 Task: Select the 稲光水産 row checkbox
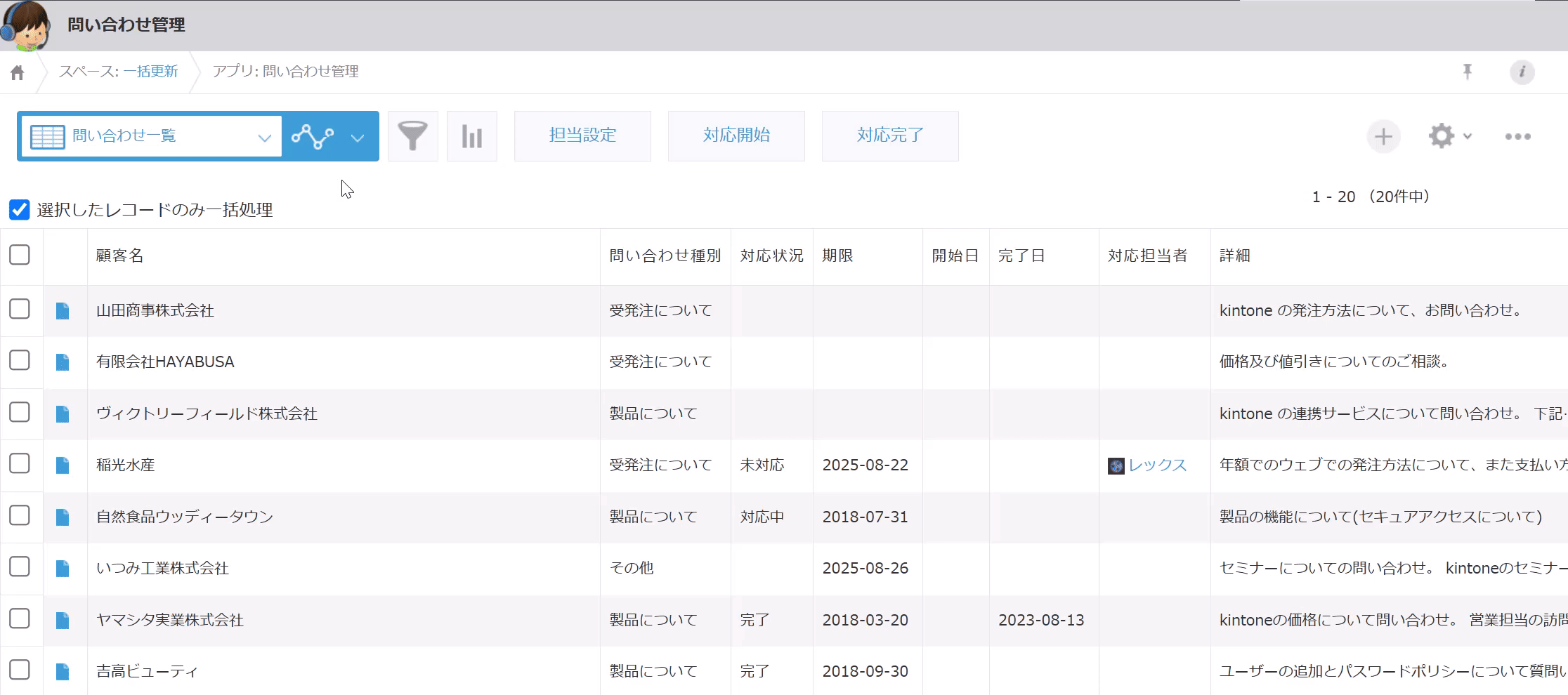(x=20, y=463)
